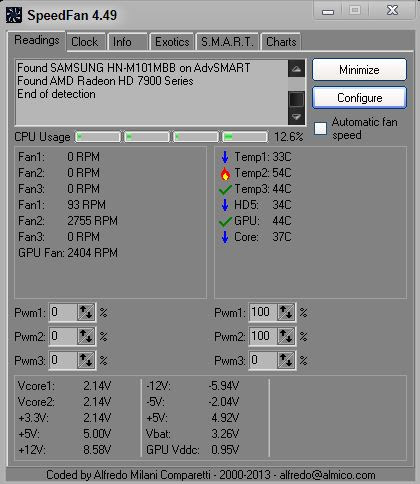Click the flame icon next to Temp2
The image size is (420, 484).
point(225,173)
